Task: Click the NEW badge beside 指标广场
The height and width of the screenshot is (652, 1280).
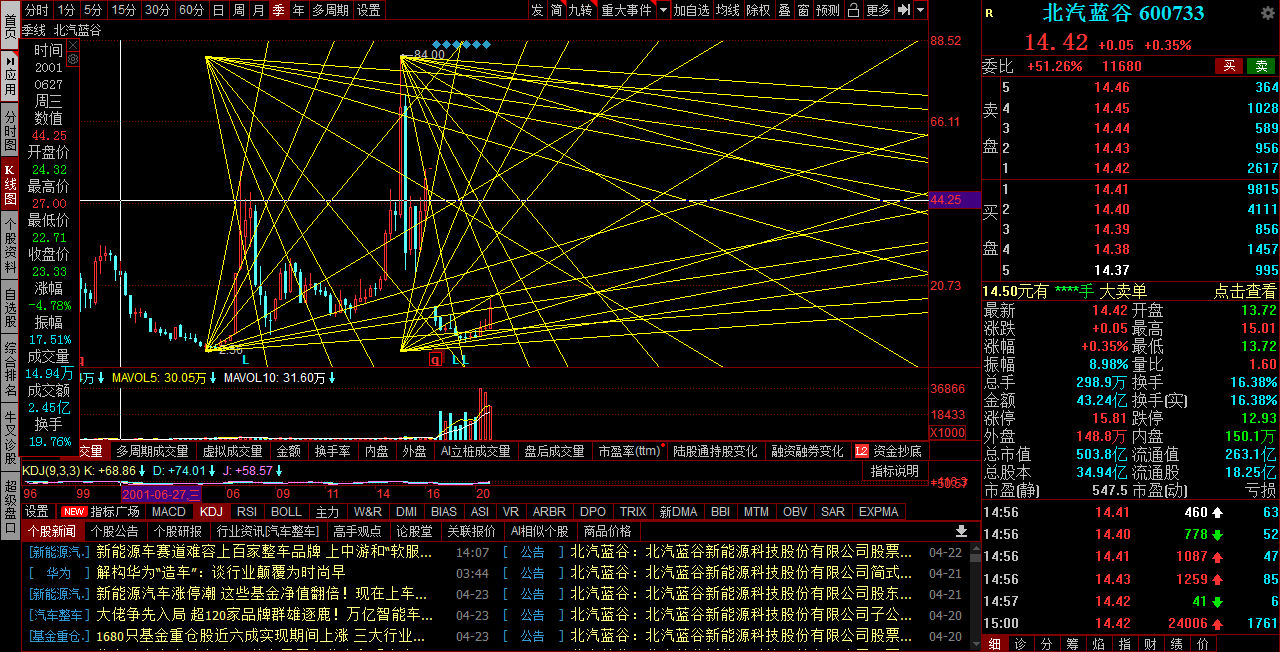Action: click(x=75, y=511)
